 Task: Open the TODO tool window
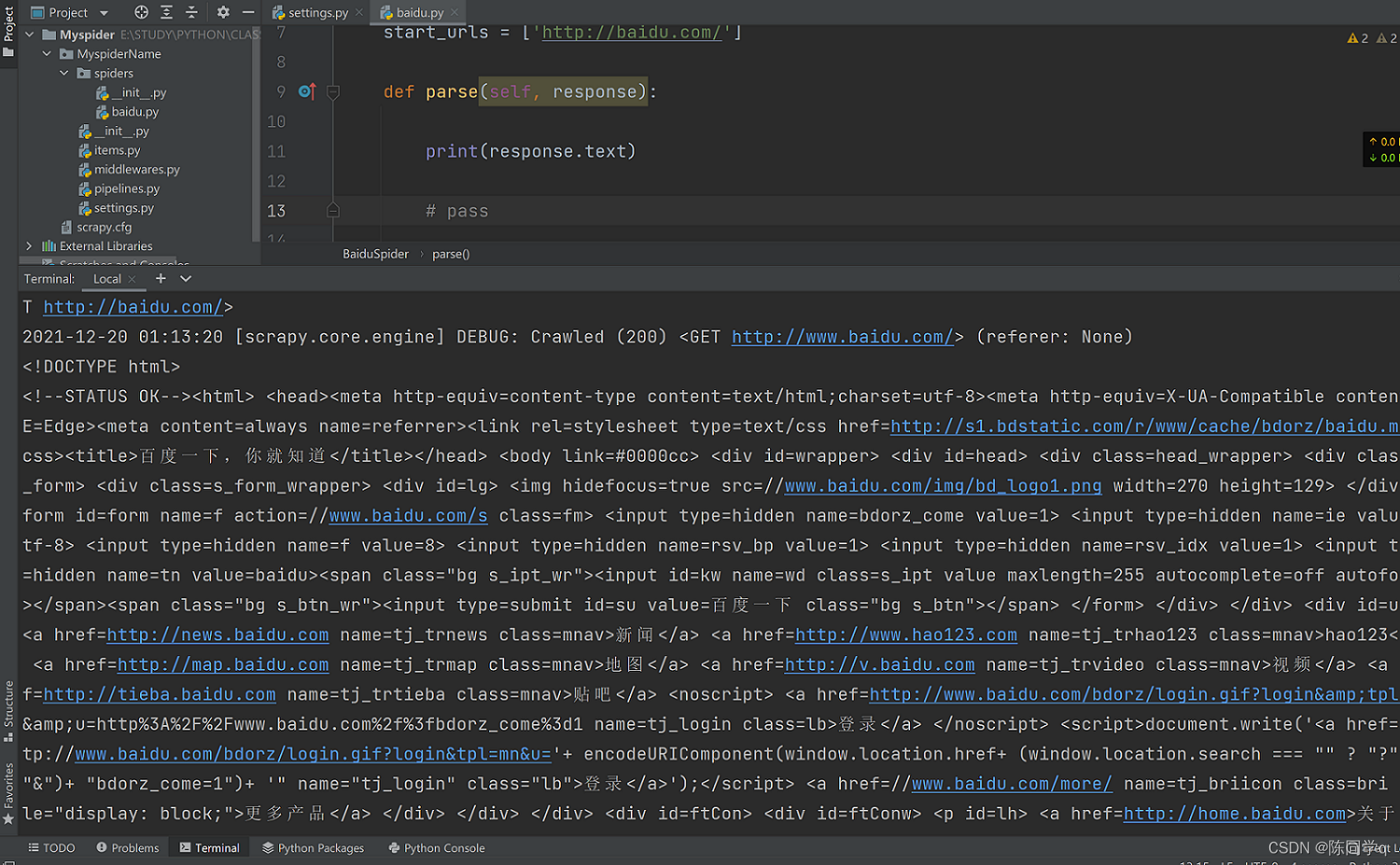52,847
